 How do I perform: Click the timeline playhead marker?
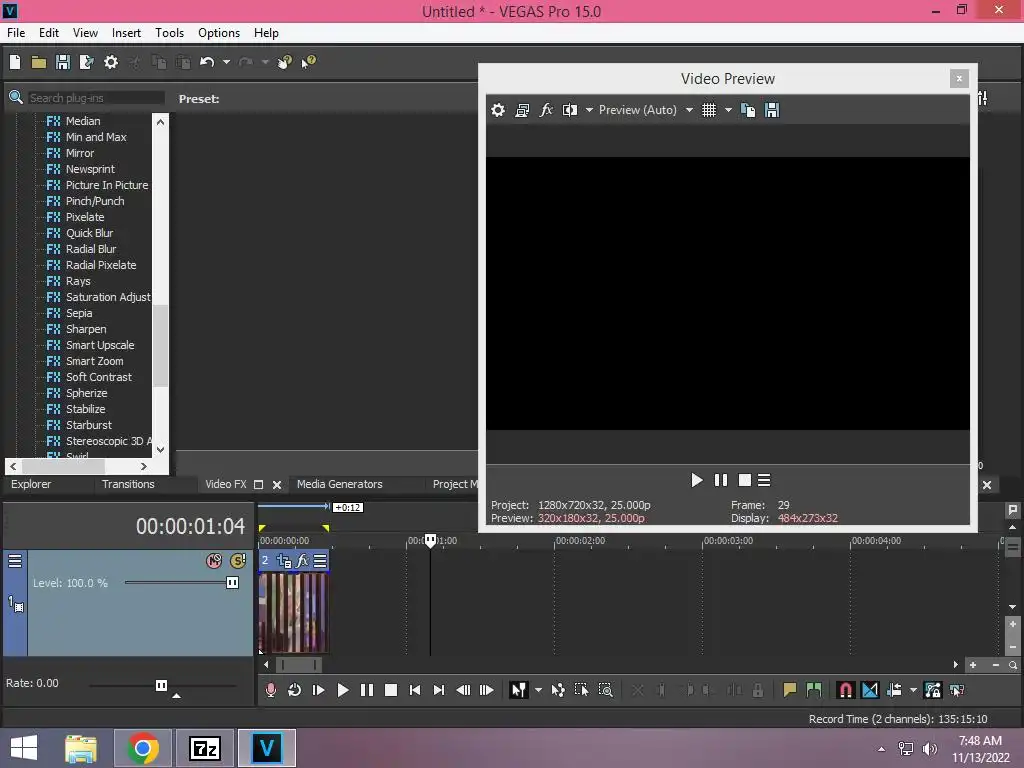pyautogui.click(x=430, y=540)
